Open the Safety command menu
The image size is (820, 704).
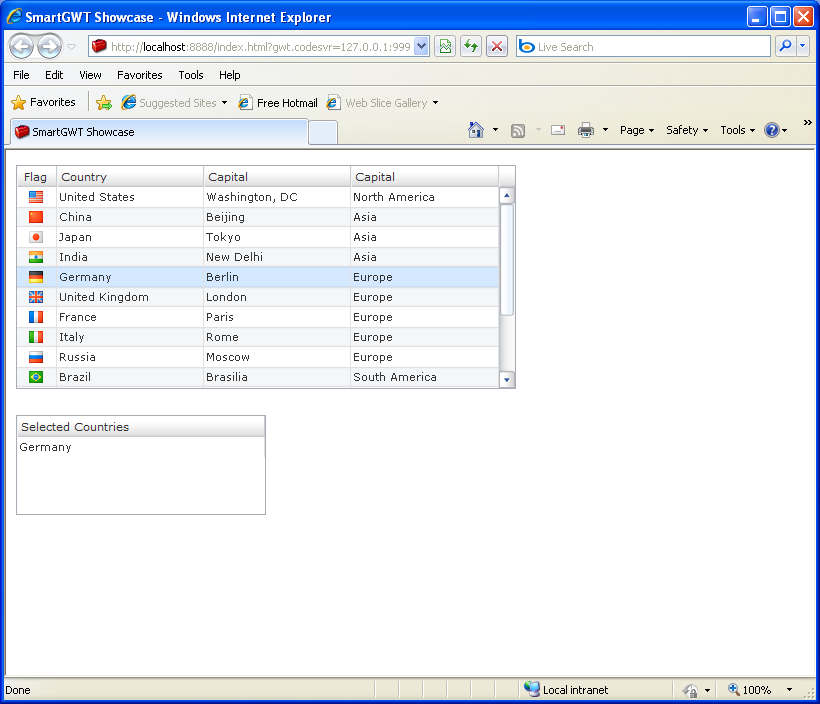pos(687,130)
